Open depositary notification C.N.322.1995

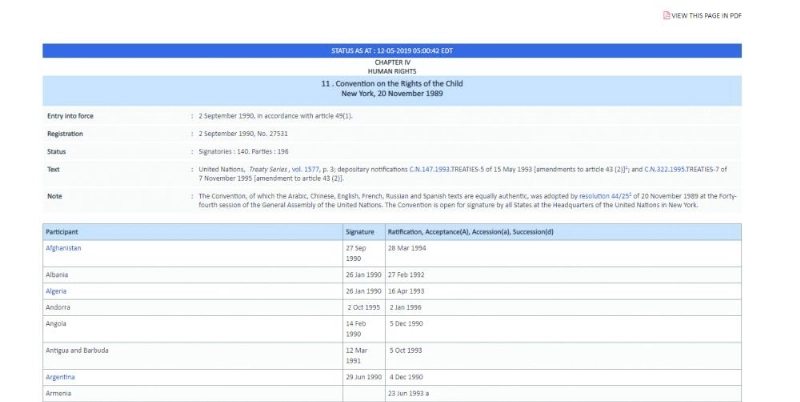click(x=665, y=169)
